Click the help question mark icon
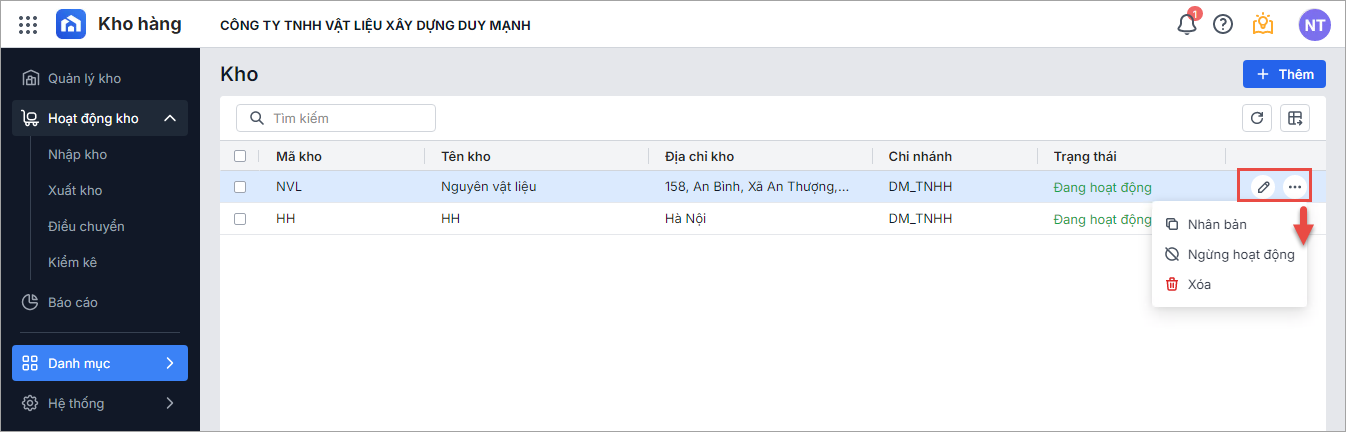 pyautogui.click(x=1223, y=24)
